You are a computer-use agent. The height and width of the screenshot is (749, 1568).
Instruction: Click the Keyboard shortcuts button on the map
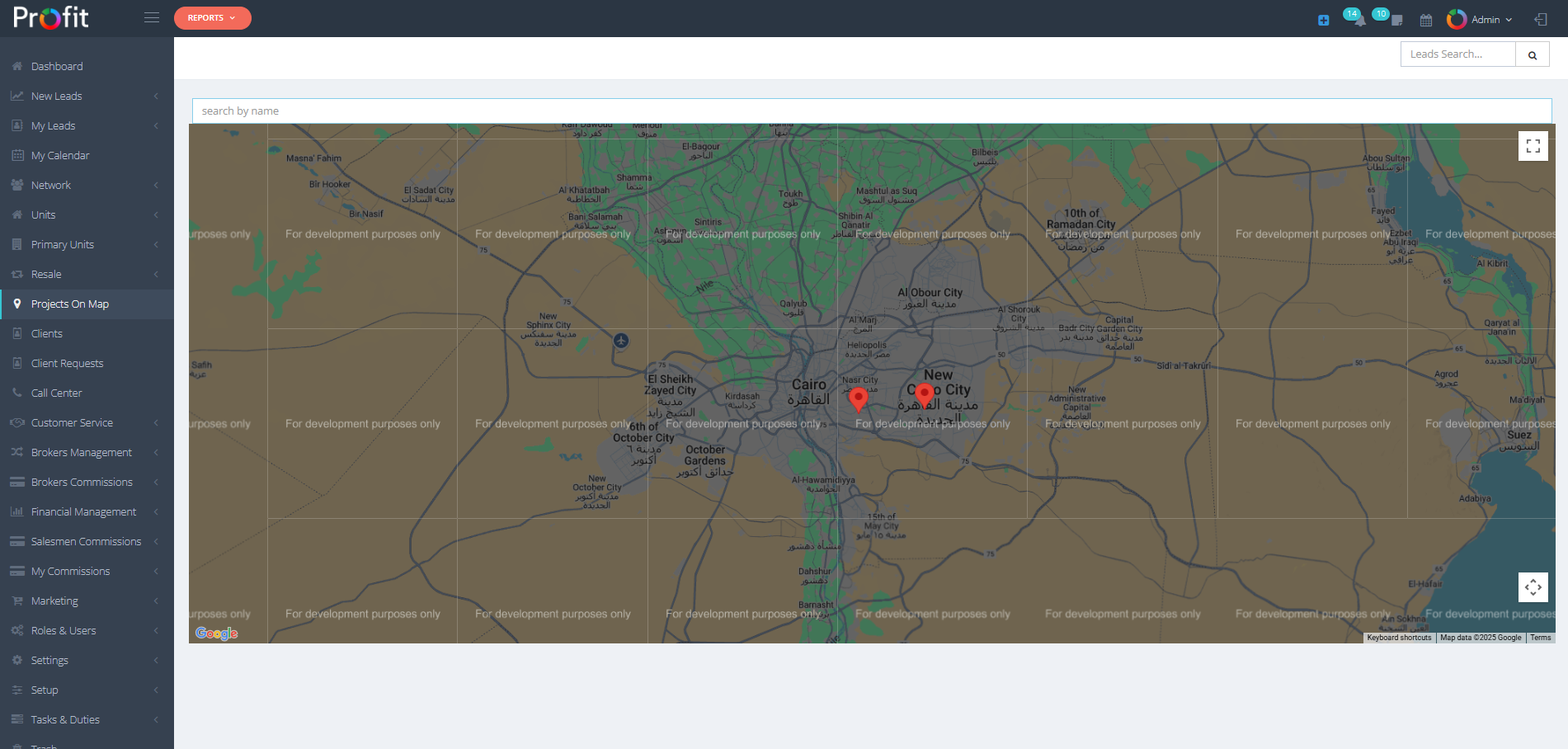click(x=1399, y=637)
